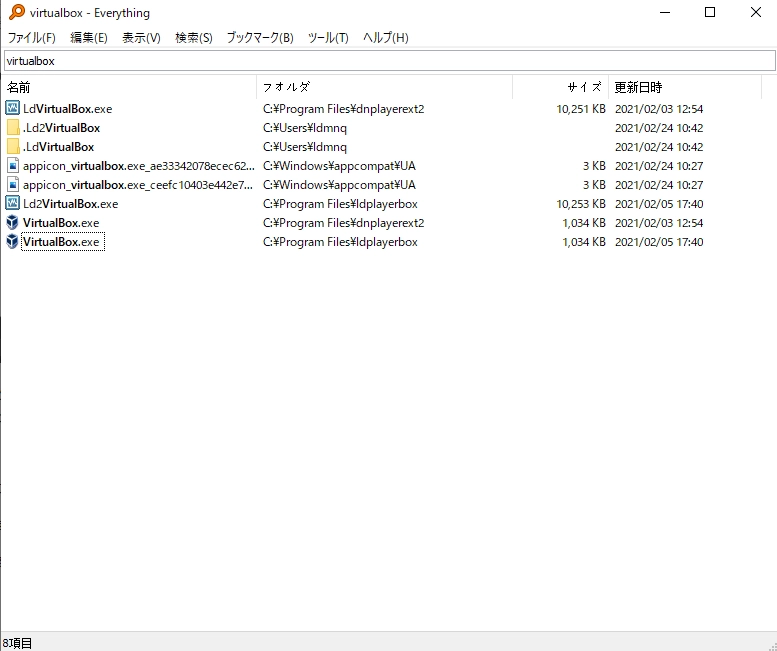Click date 2021/02/24 10:27 in ceefc10403 row
The height and width of the screenshot is (651, 777).
pyautogui.click(x=659, y=184)
